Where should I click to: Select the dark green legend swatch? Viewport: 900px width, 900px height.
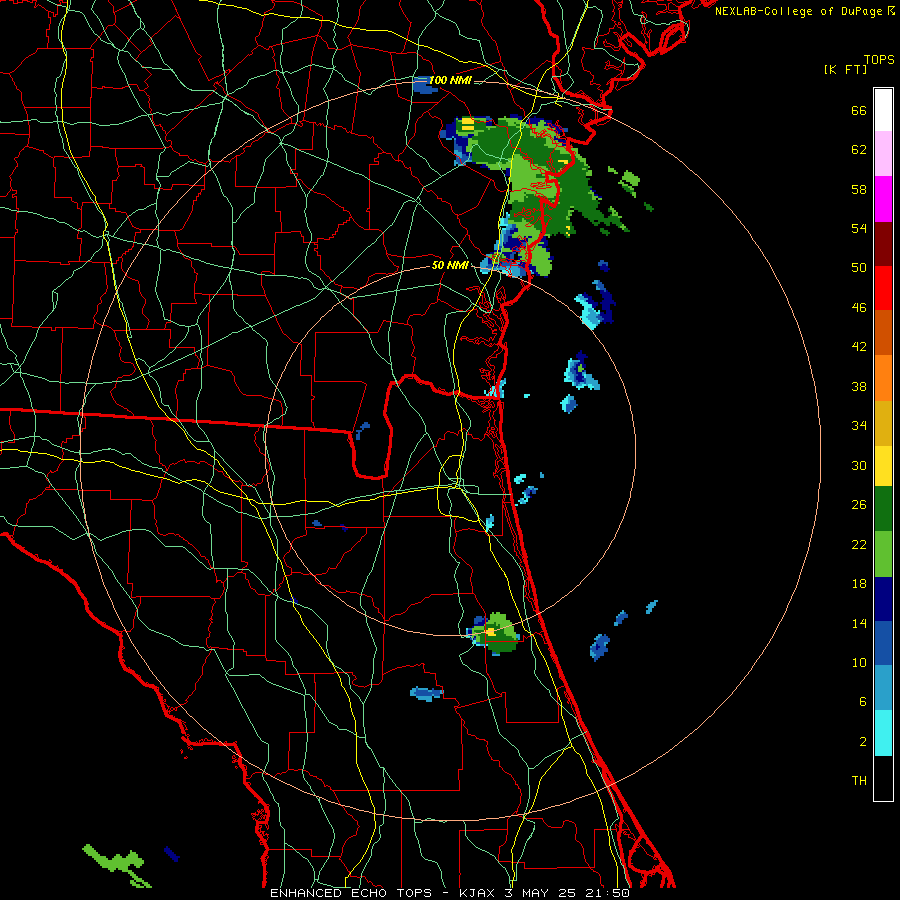pos(883,509)
